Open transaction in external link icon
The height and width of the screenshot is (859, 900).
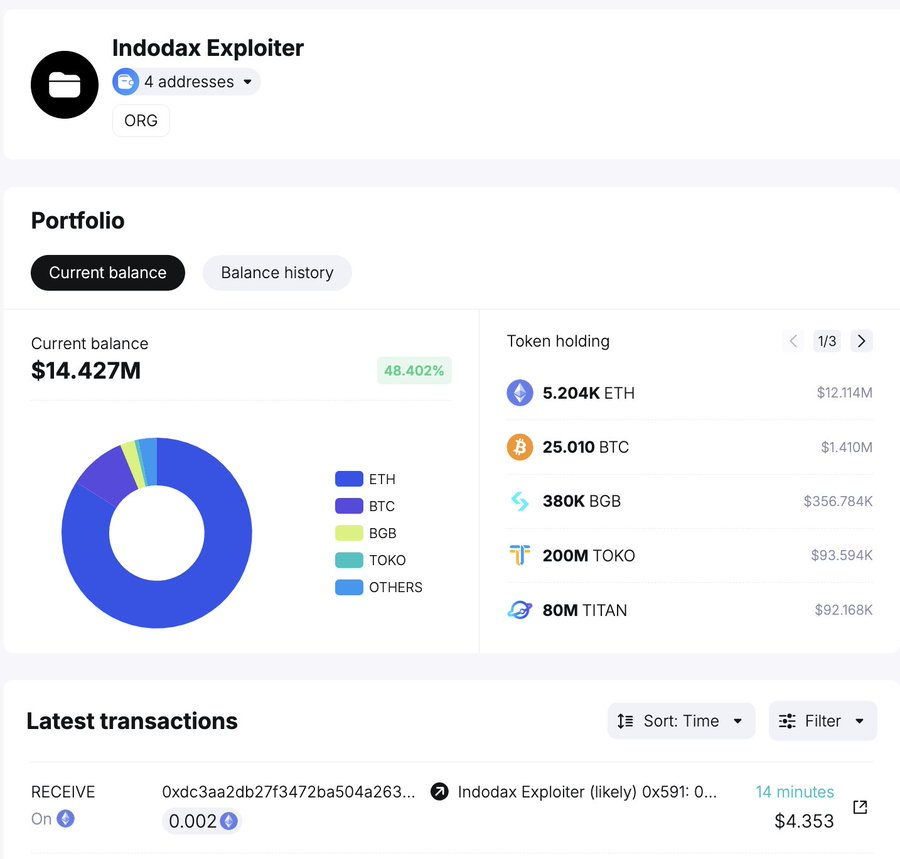pyautogui.click(x=859, y=807)
